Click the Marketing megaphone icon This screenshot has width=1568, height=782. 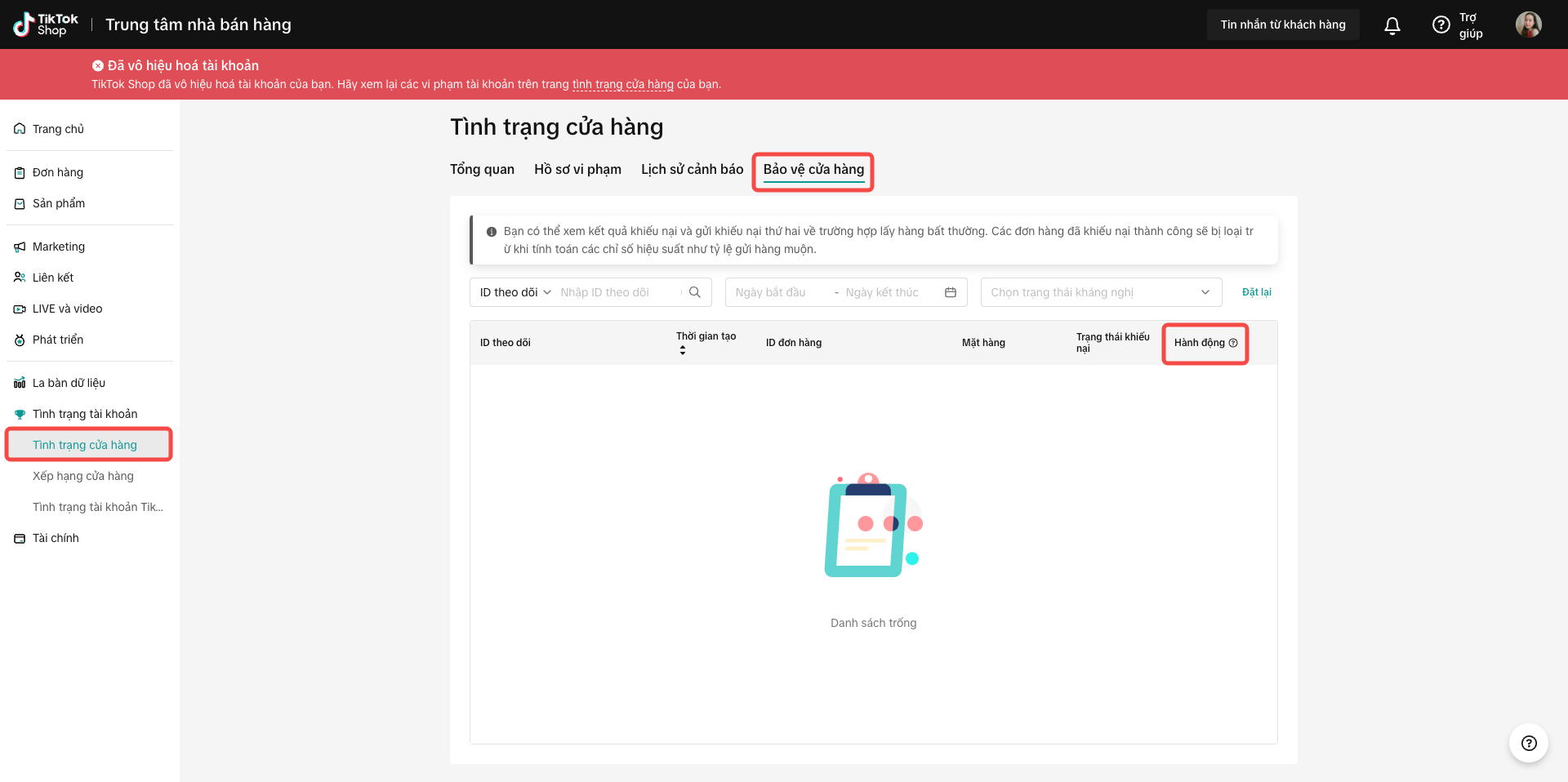(20, 247)
